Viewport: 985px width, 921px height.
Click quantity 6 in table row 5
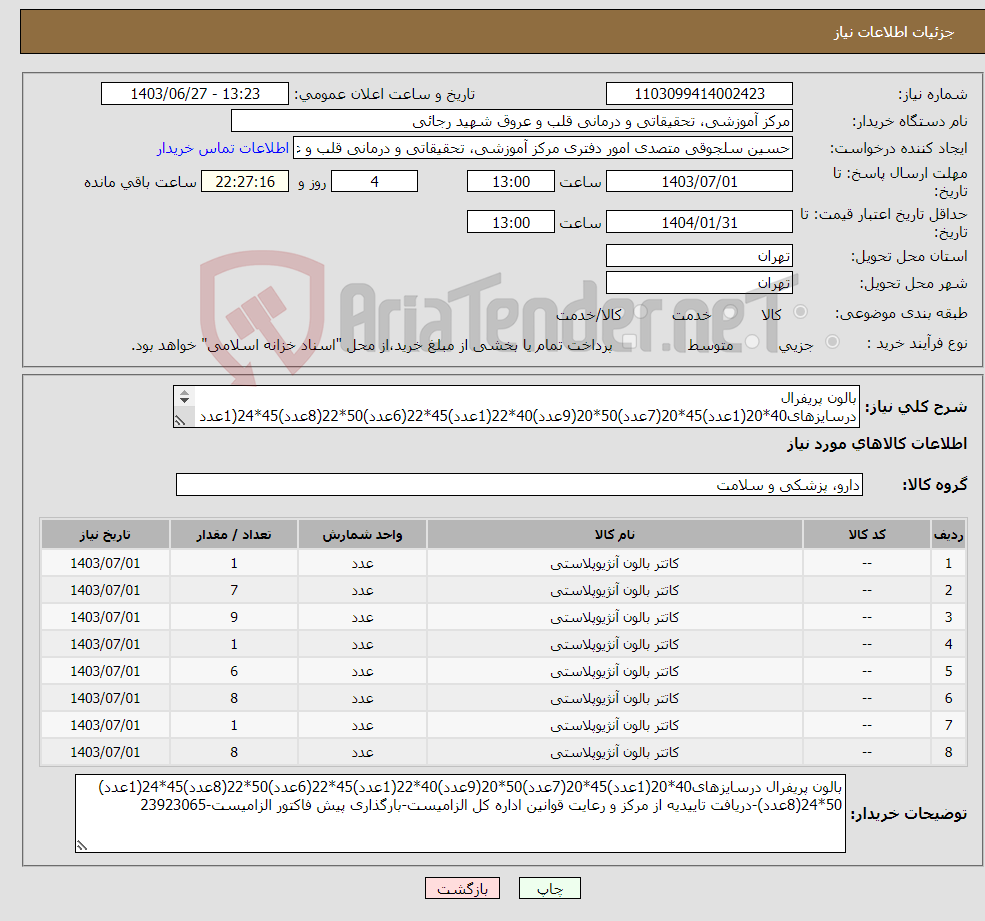(x=234, y=672)
